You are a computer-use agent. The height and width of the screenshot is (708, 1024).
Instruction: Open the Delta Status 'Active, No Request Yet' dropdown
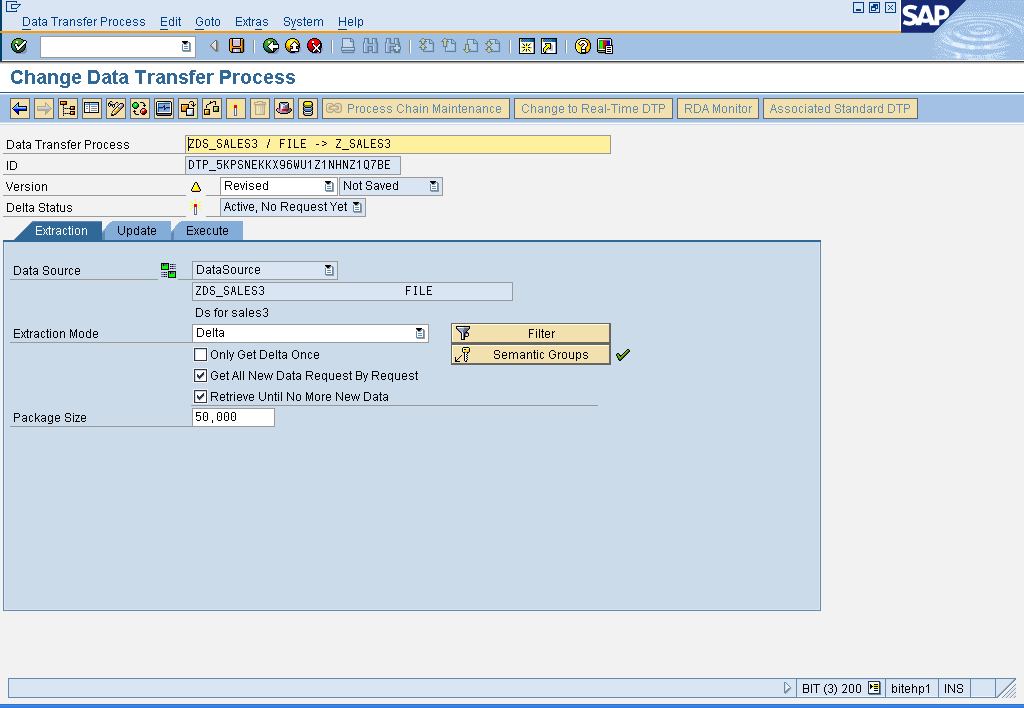tap(357, 207)
